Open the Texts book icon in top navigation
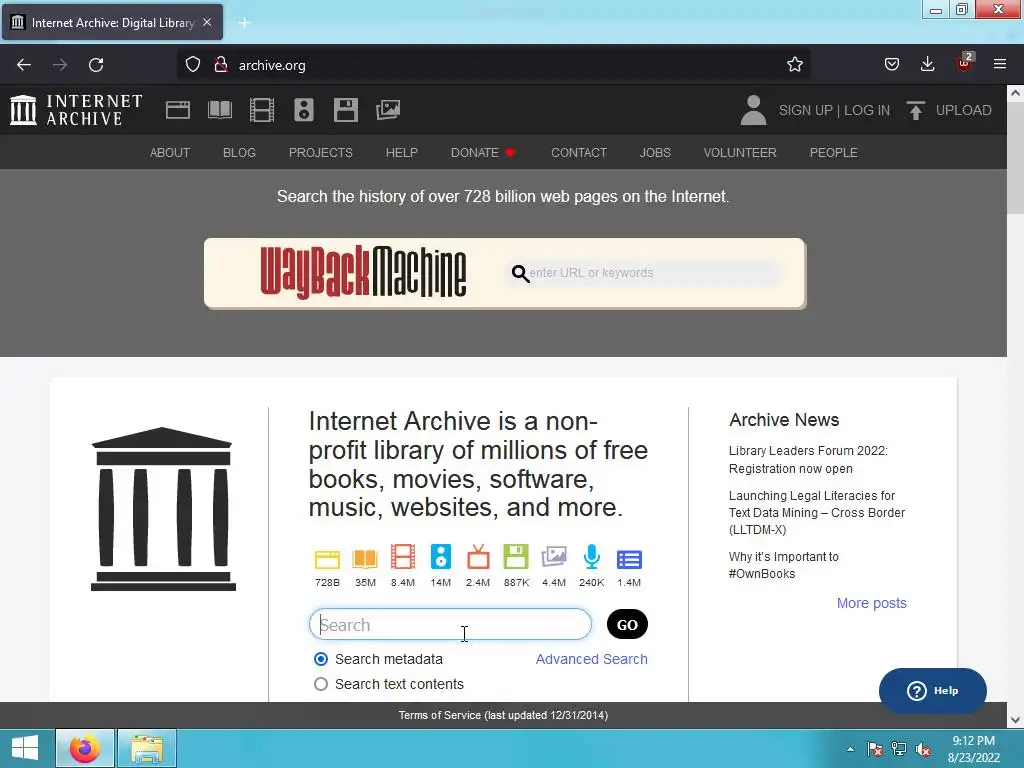 tap(220, 110)
